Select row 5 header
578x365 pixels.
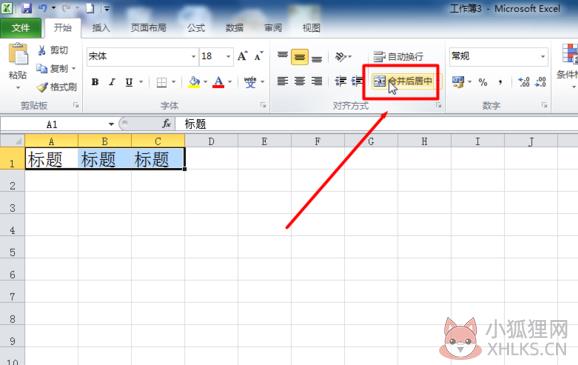point(13,247)
